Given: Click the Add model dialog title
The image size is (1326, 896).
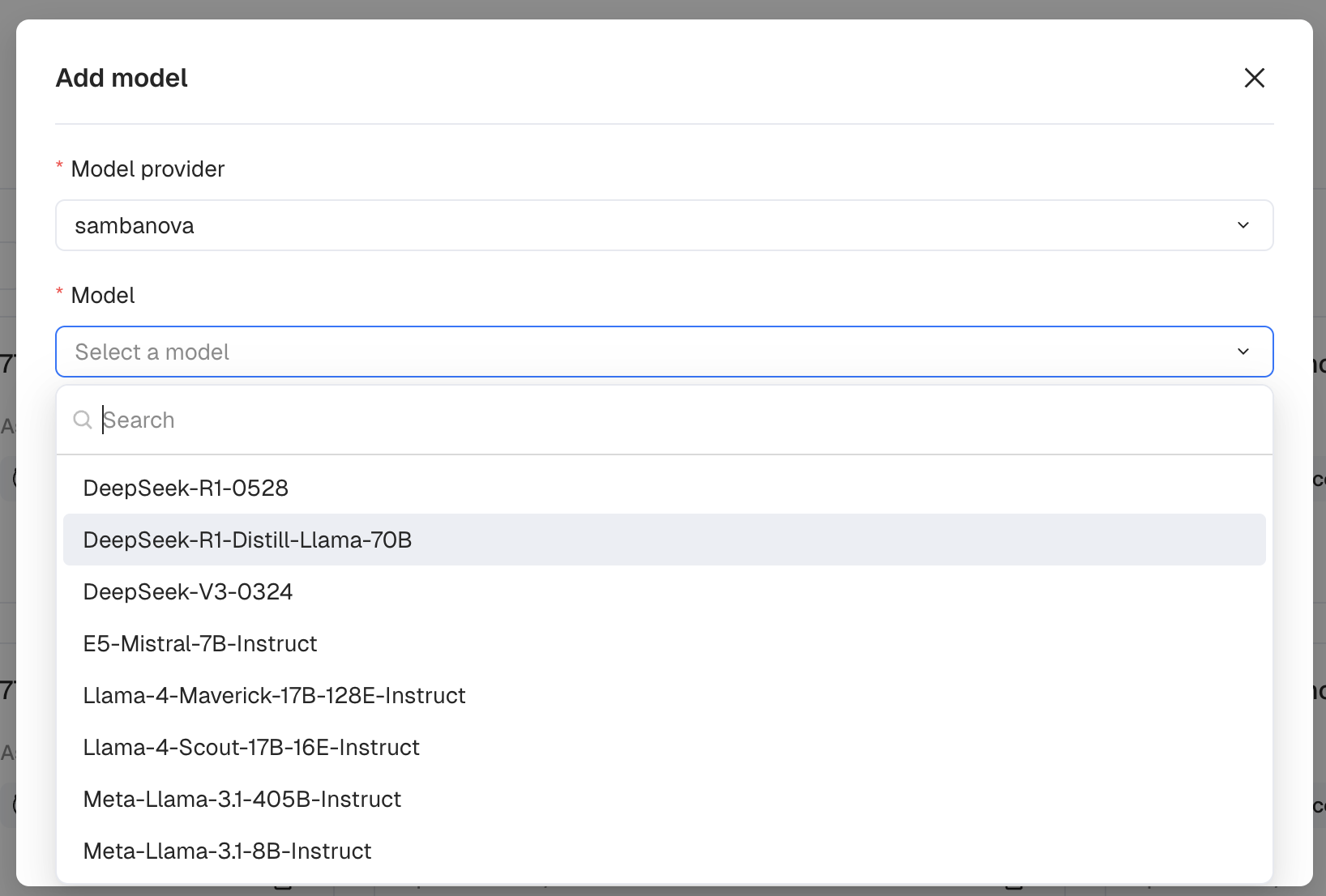Looking at the screenshot, I should click(122, 78).
